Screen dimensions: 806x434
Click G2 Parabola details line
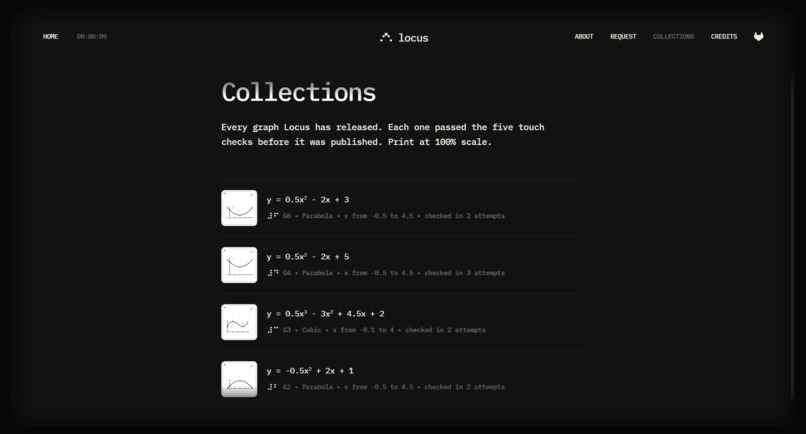[x=393, y=387]
